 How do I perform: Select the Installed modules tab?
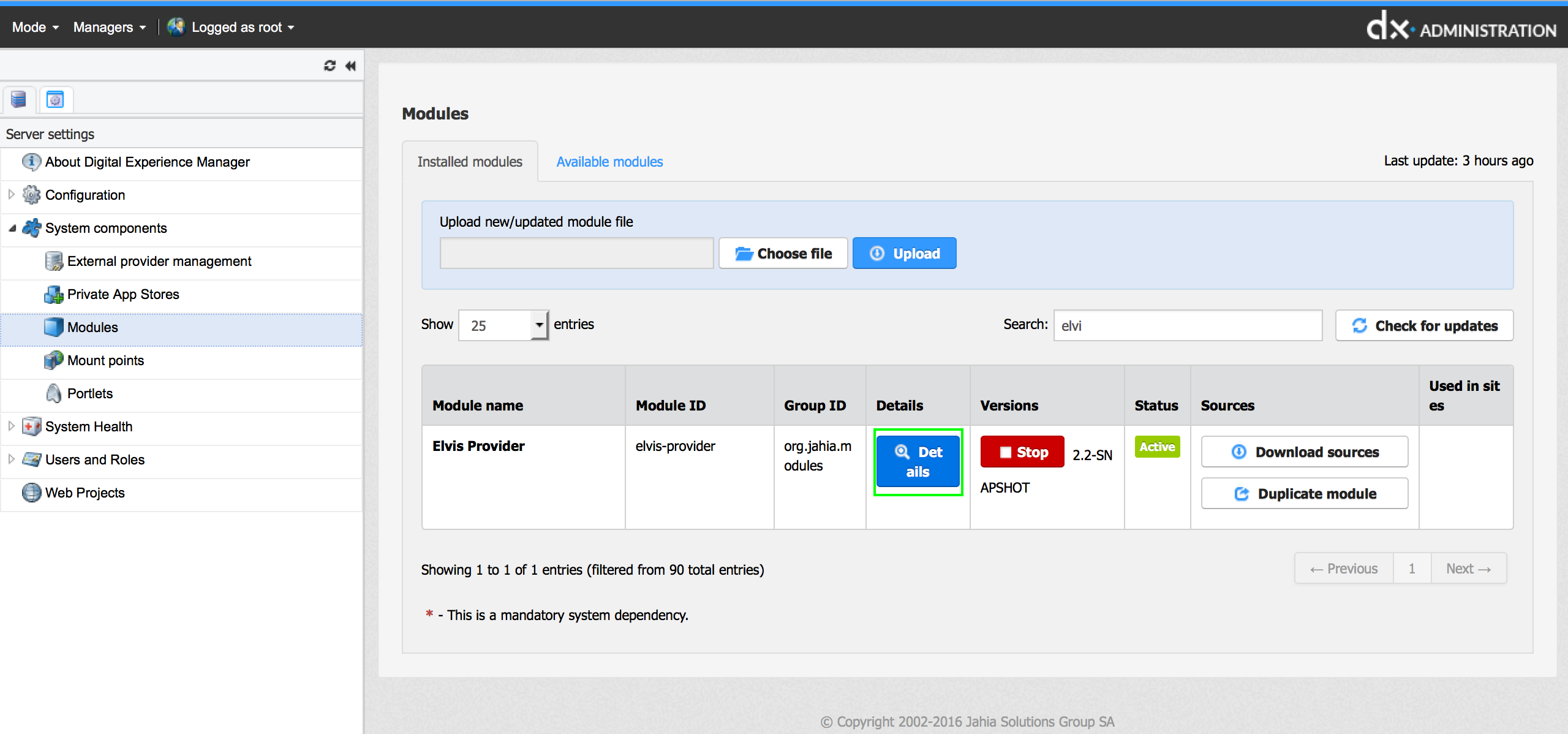[470, 162]
